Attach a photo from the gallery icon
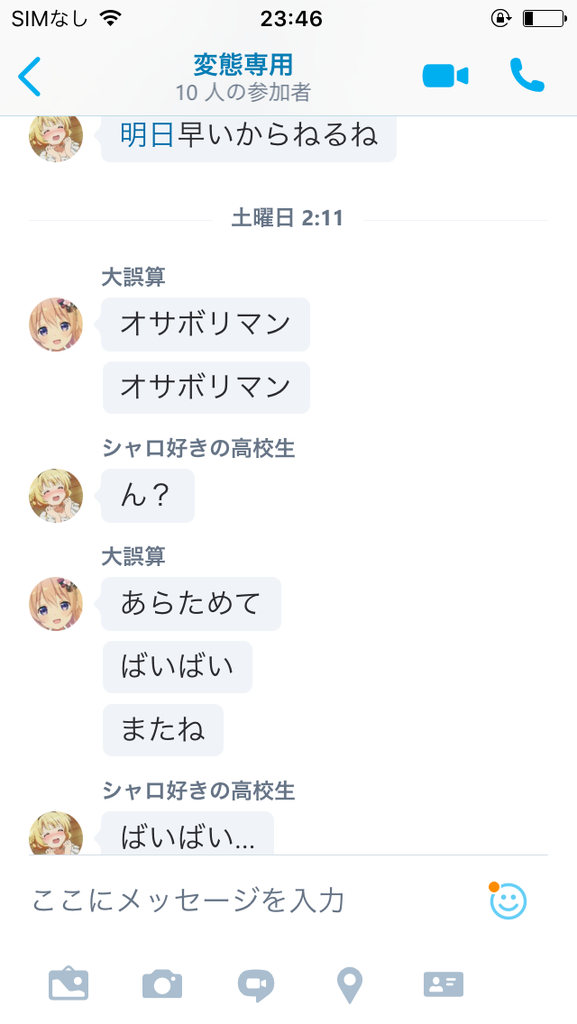 69,985
